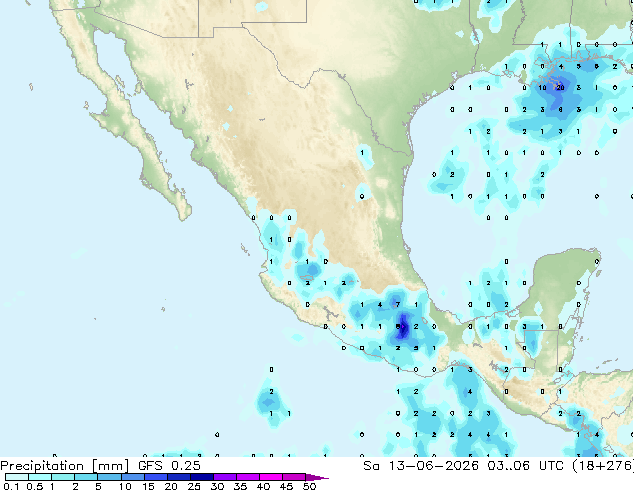This screenshot has height=490, width=634.
Task: Click the 'Sa 13-06-2026' date text
Action: coord(421,466)
